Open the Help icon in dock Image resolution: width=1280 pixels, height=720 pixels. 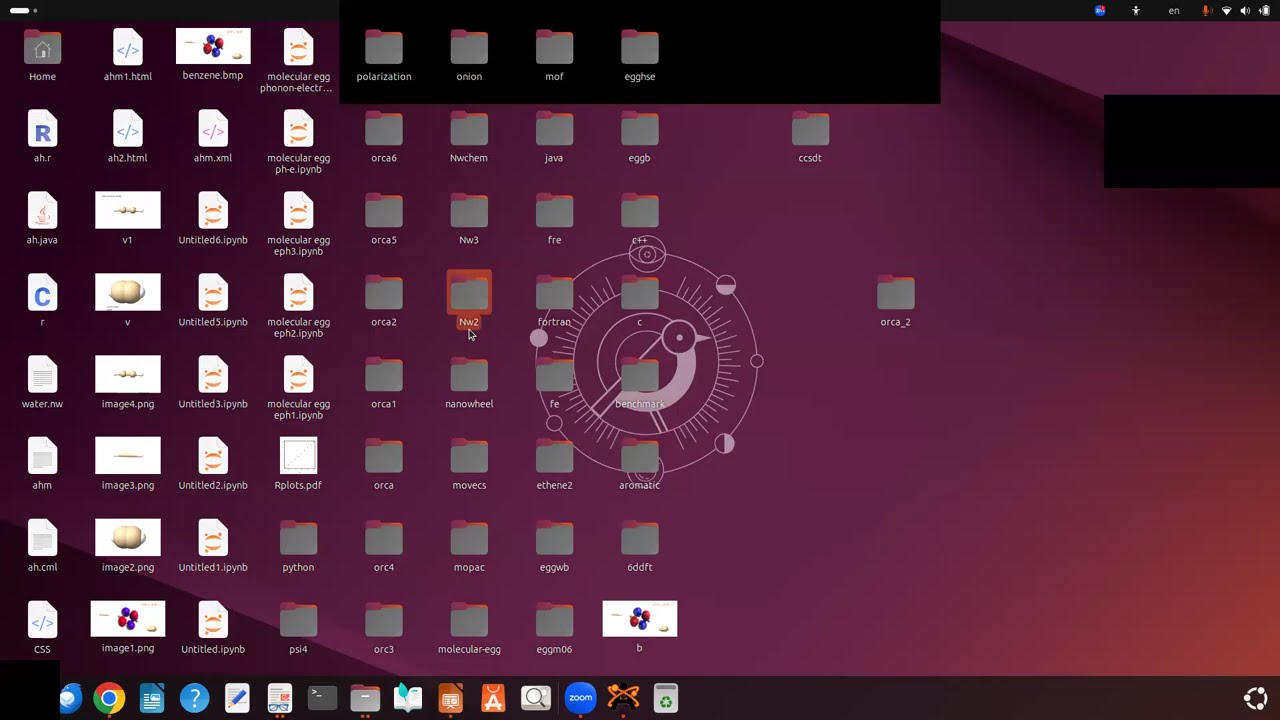click(194, 698)
